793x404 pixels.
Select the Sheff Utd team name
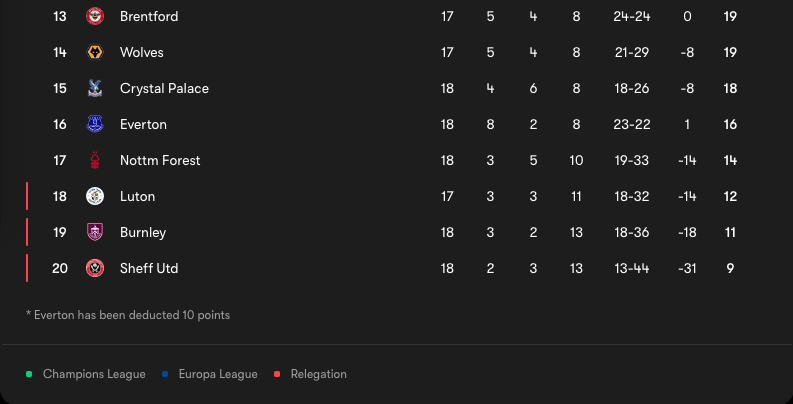(x=149, y=268)
